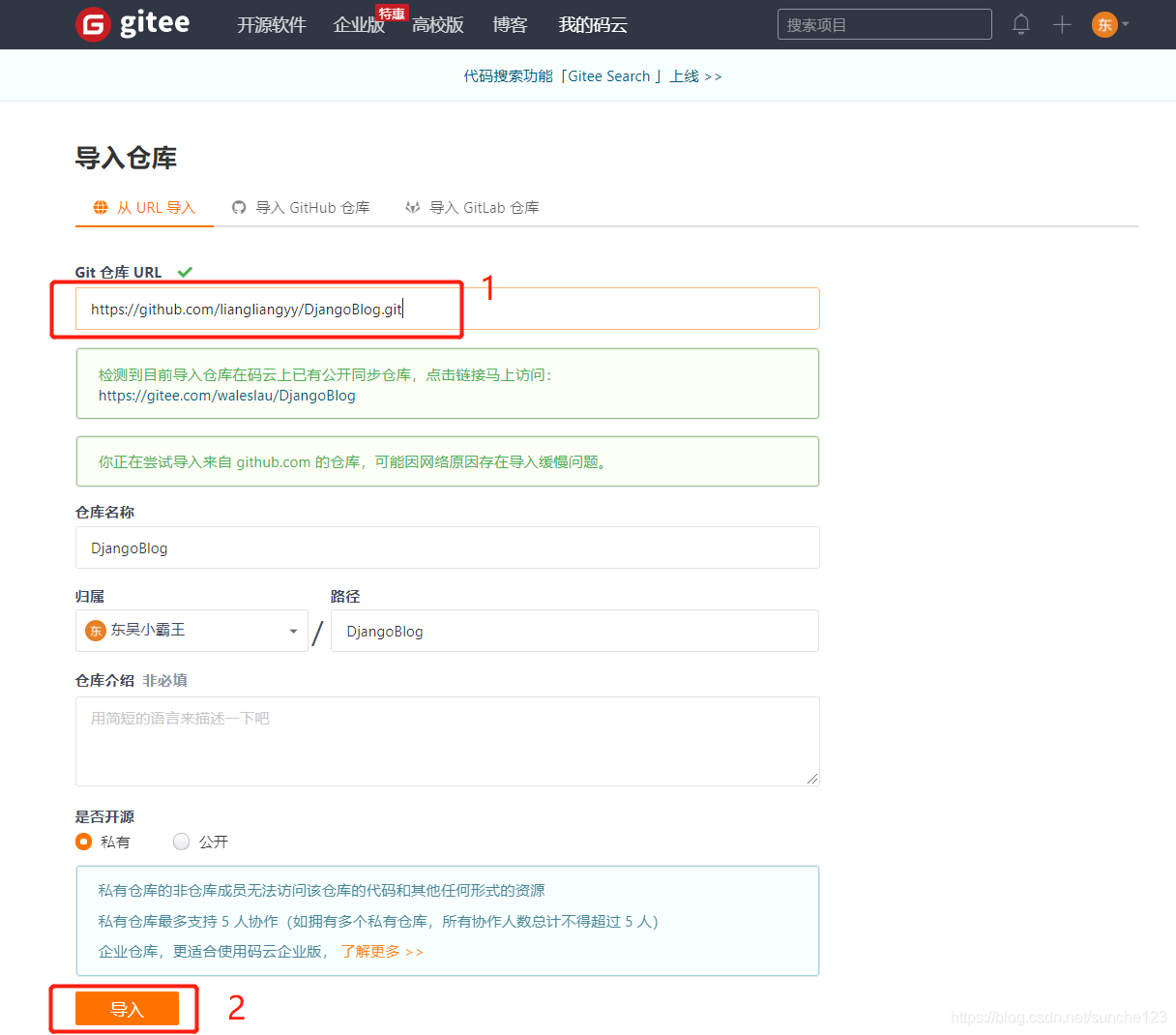
Task: Click the 非必填 hint text
Action: coord(165,681)
